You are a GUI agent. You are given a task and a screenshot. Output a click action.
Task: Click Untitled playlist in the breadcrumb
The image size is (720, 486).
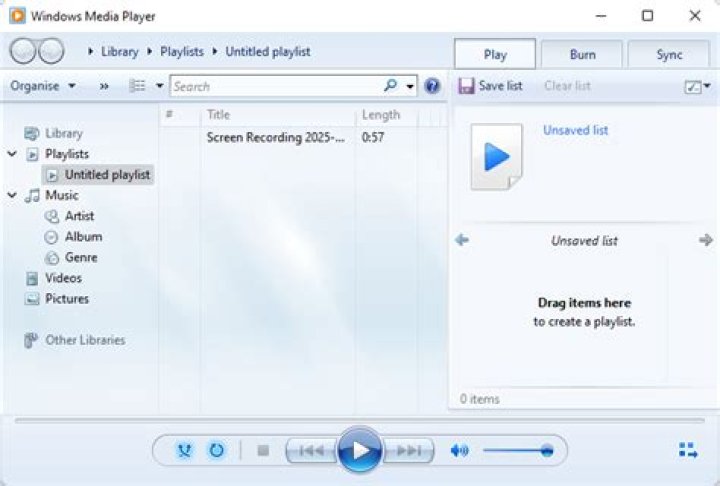tap(268, 51)
